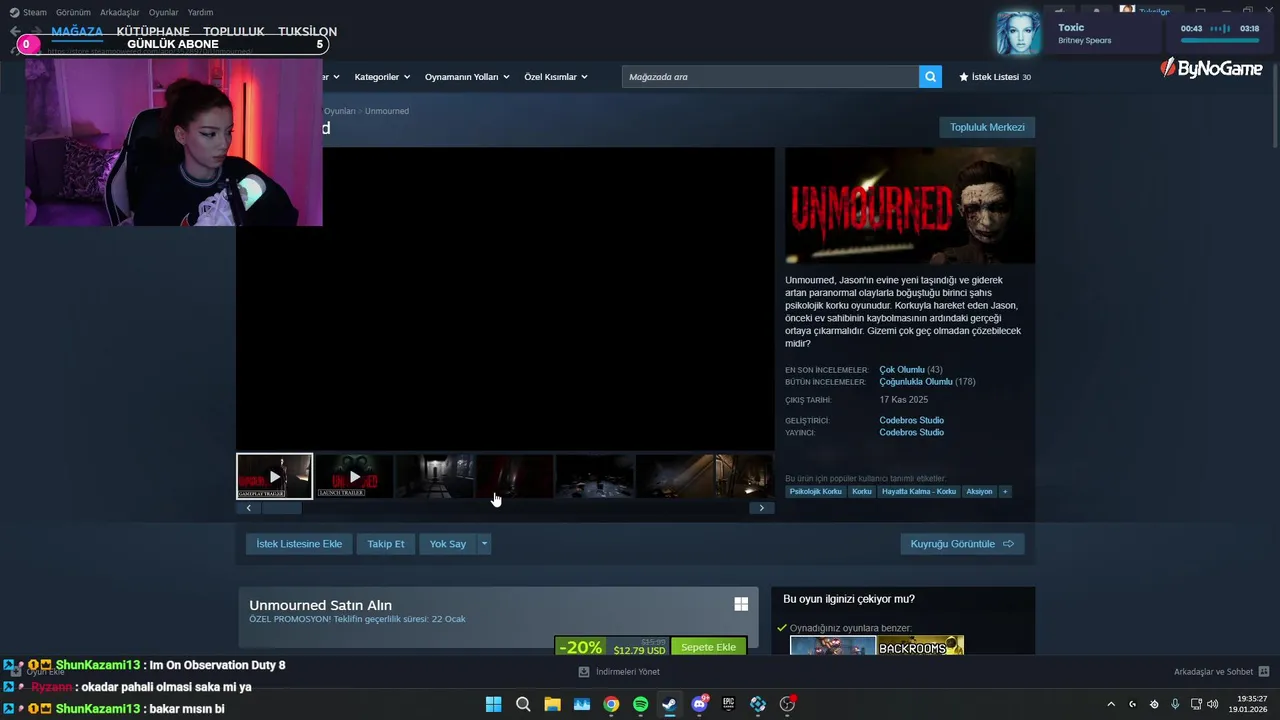Switch to MAĞAZA tab
The height and width of the screenshot is (720, 1280).
point(77,31)
